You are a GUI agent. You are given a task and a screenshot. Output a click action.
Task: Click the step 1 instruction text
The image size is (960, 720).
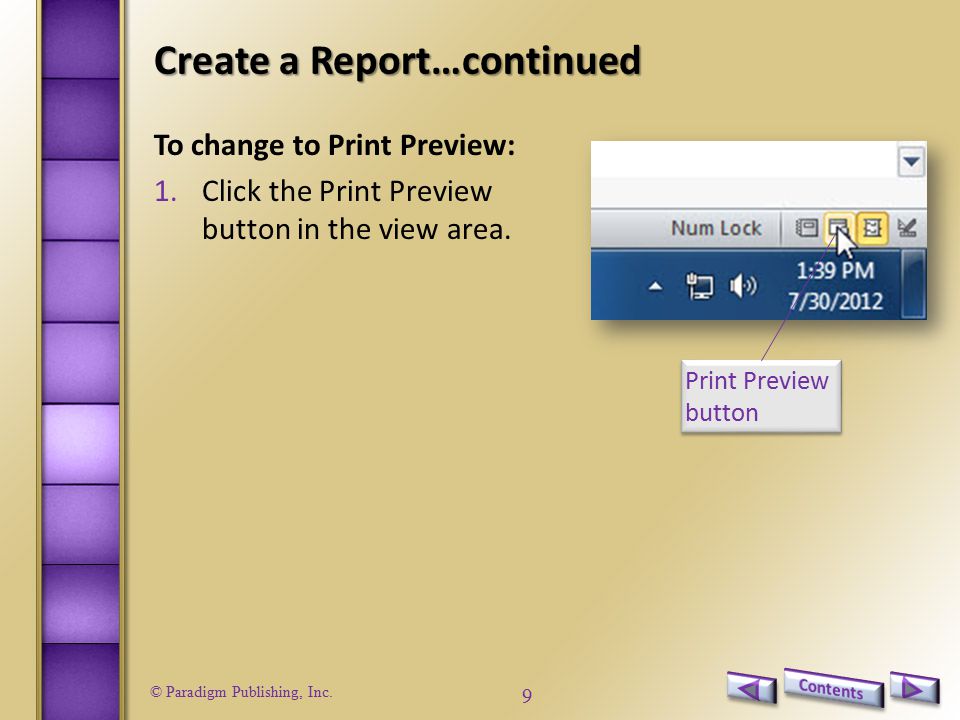[356, 210]
